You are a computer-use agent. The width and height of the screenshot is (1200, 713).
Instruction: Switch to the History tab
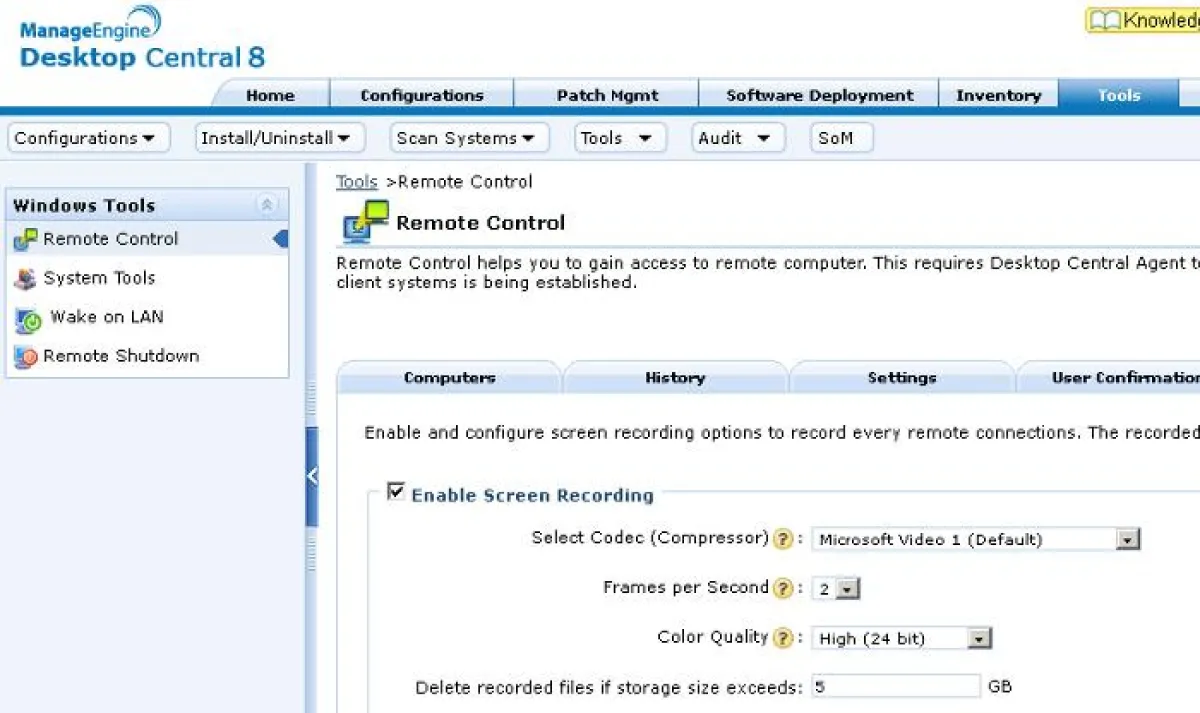[675, 378]
